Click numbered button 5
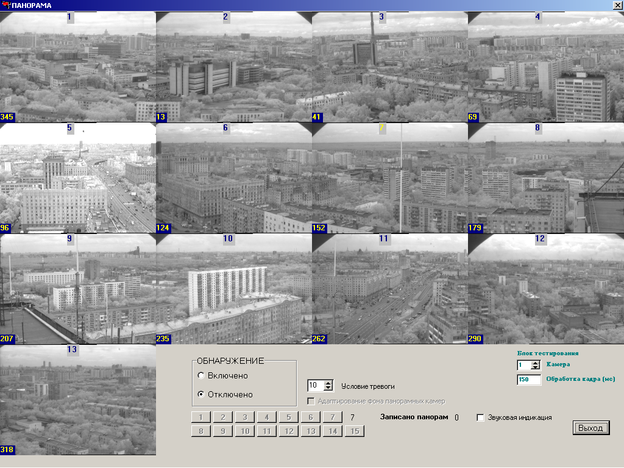 [289, 417]
